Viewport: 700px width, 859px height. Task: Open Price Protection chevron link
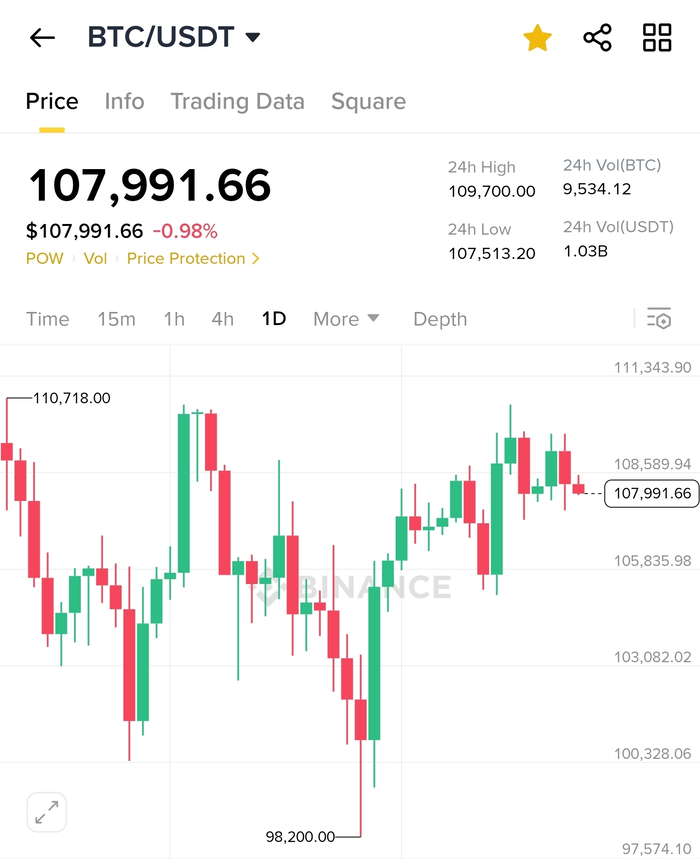tap(193, 259)
